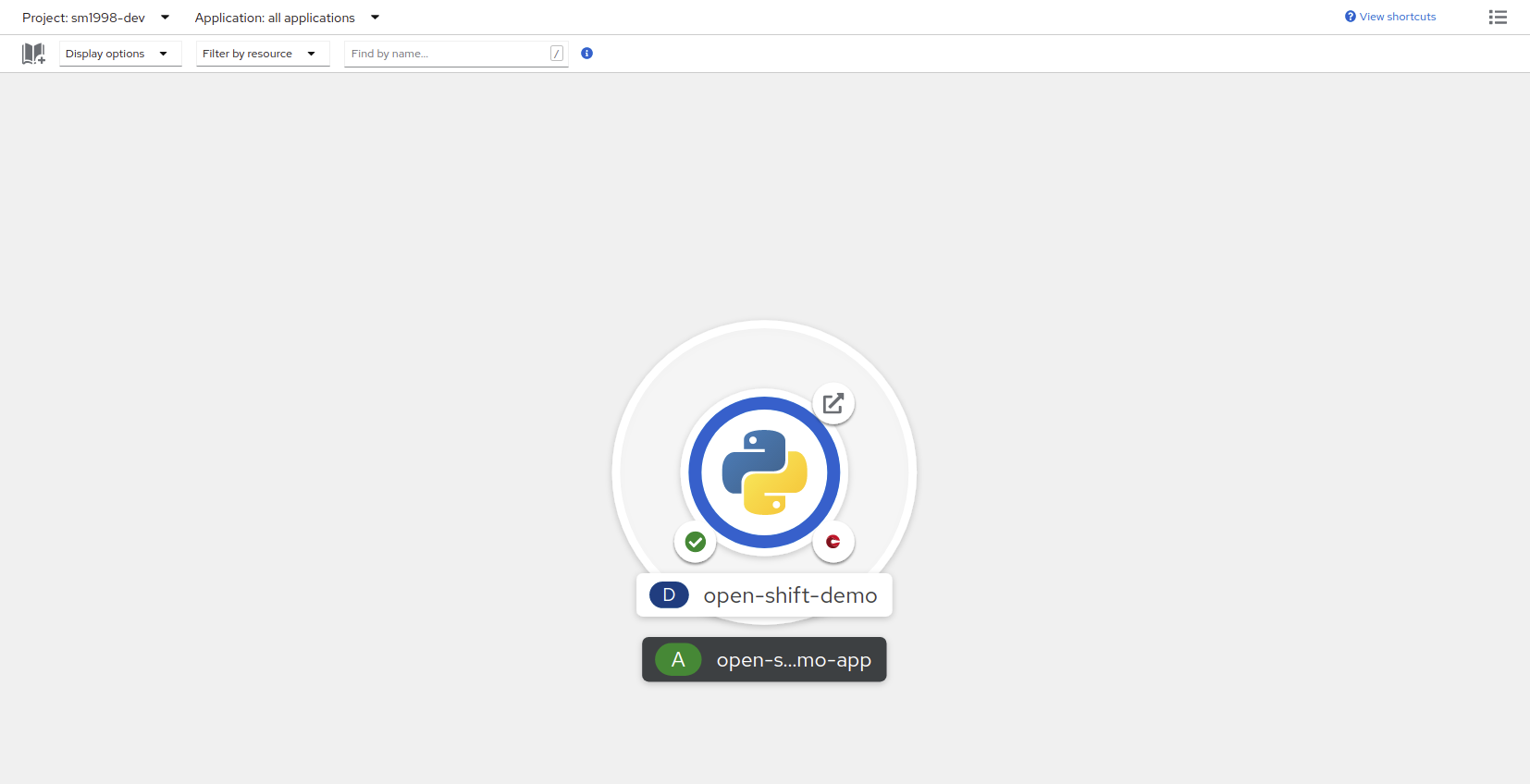
Task: Focus the Find by name search field
Action: [456, 54]
